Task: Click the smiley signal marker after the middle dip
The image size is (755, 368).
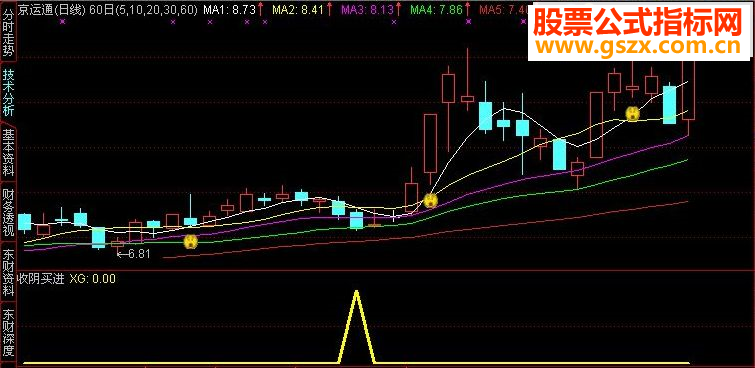Action: (430, 200)
